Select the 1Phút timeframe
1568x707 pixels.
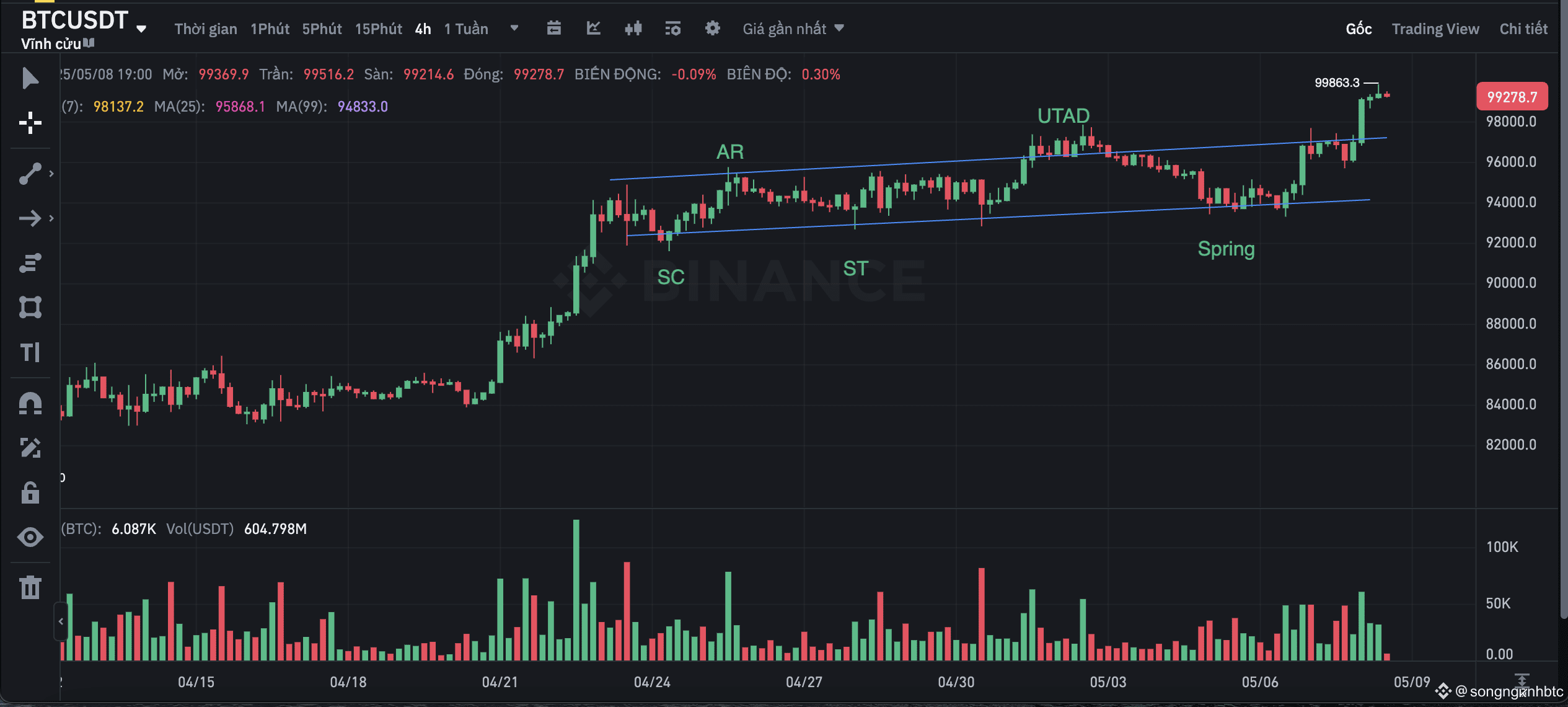pos(270,29)
